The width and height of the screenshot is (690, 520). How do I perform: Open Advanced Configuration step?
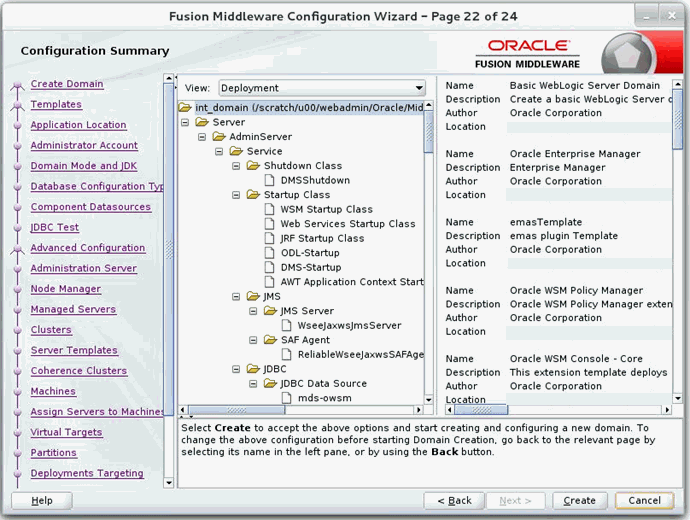pos(88,248)
